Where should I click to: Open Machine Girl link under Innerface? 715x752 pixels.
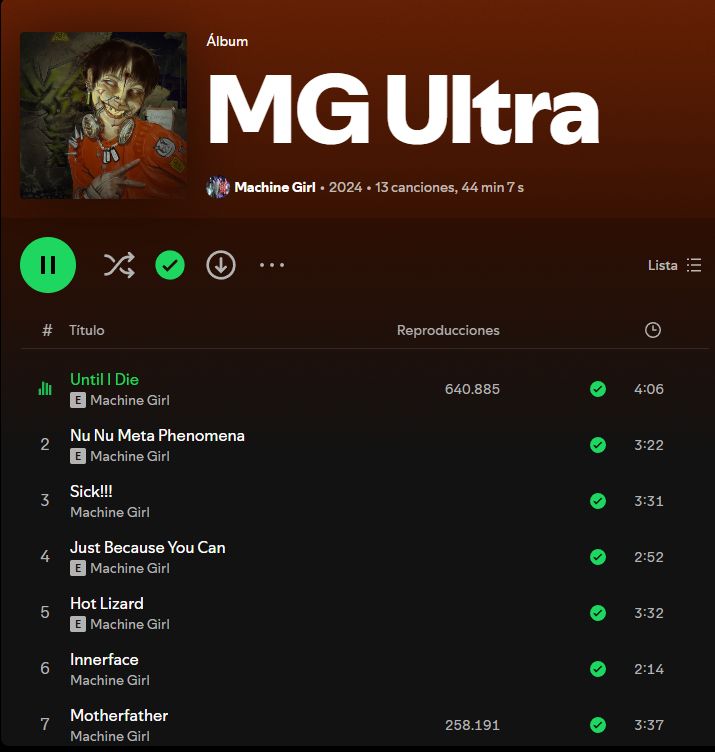pyautogui.click(x=110, y=680)
